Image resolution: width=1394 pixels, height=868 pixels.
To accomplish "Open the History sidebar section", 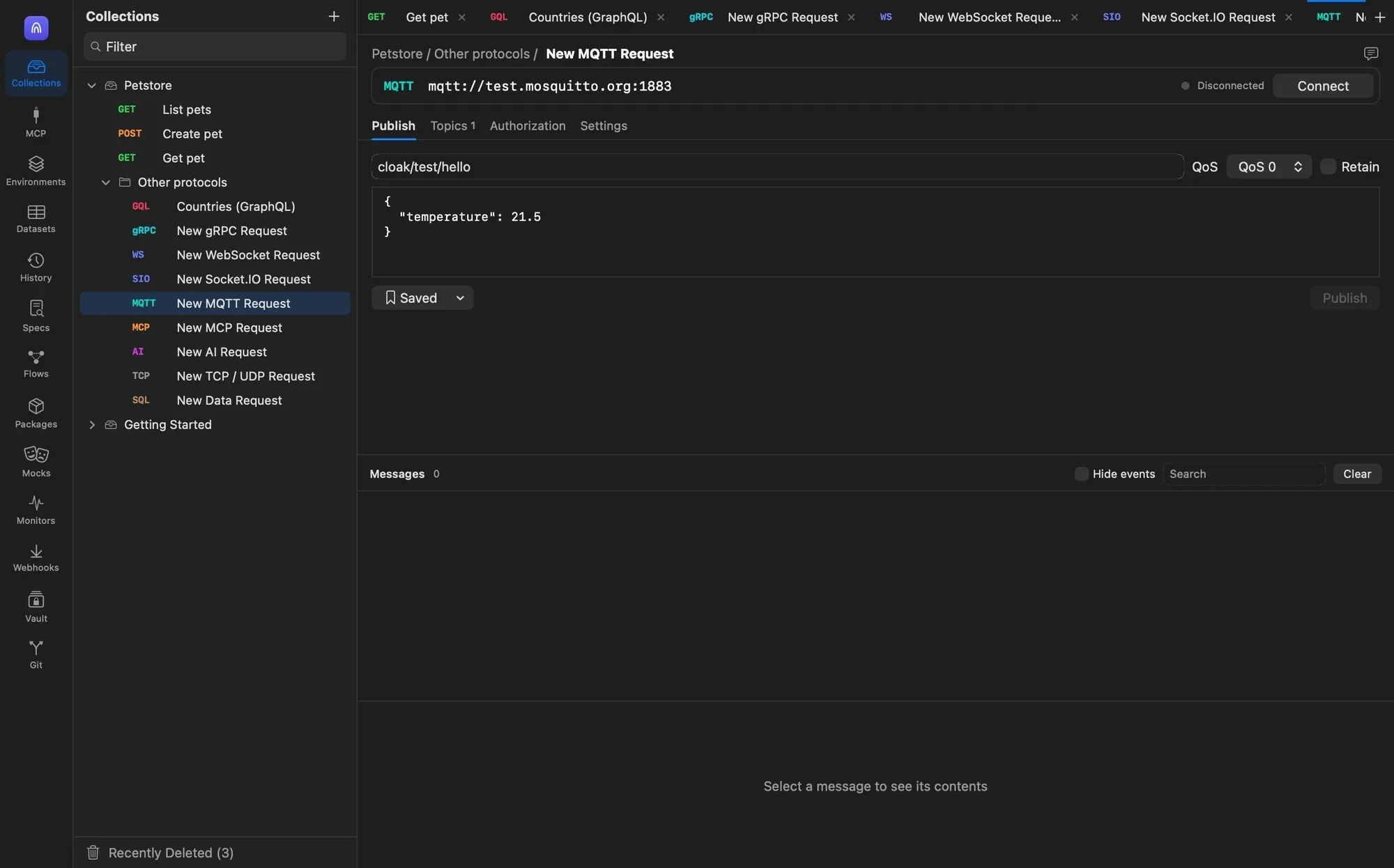I will click(36, 268).
